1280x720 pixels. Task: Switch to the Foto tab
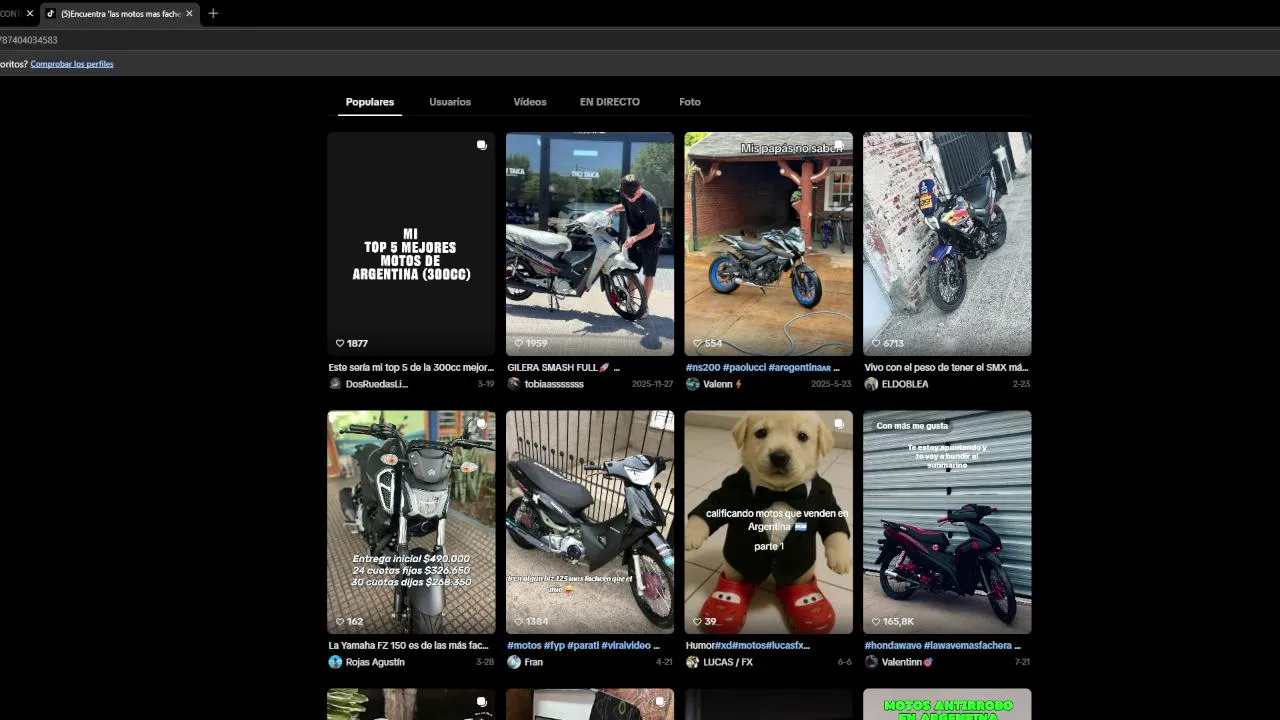click(x=690, y=102)
